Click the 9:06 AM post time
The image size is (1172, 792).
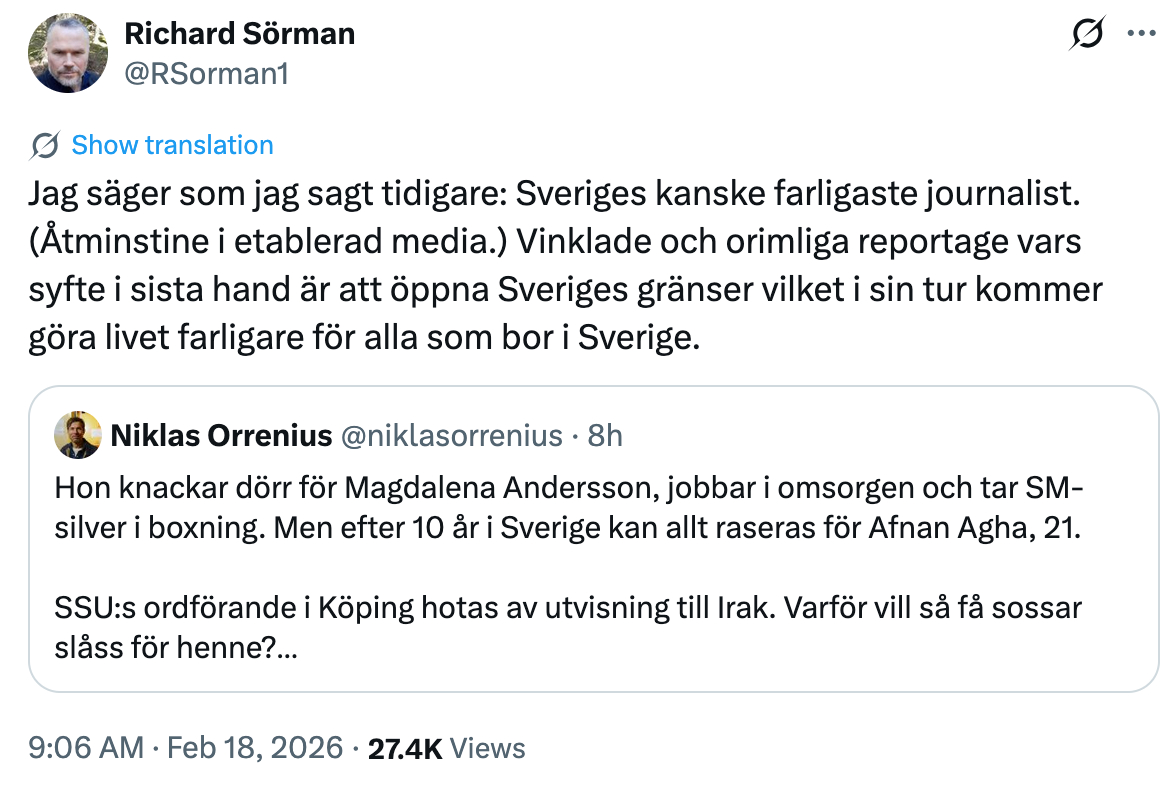84,748
